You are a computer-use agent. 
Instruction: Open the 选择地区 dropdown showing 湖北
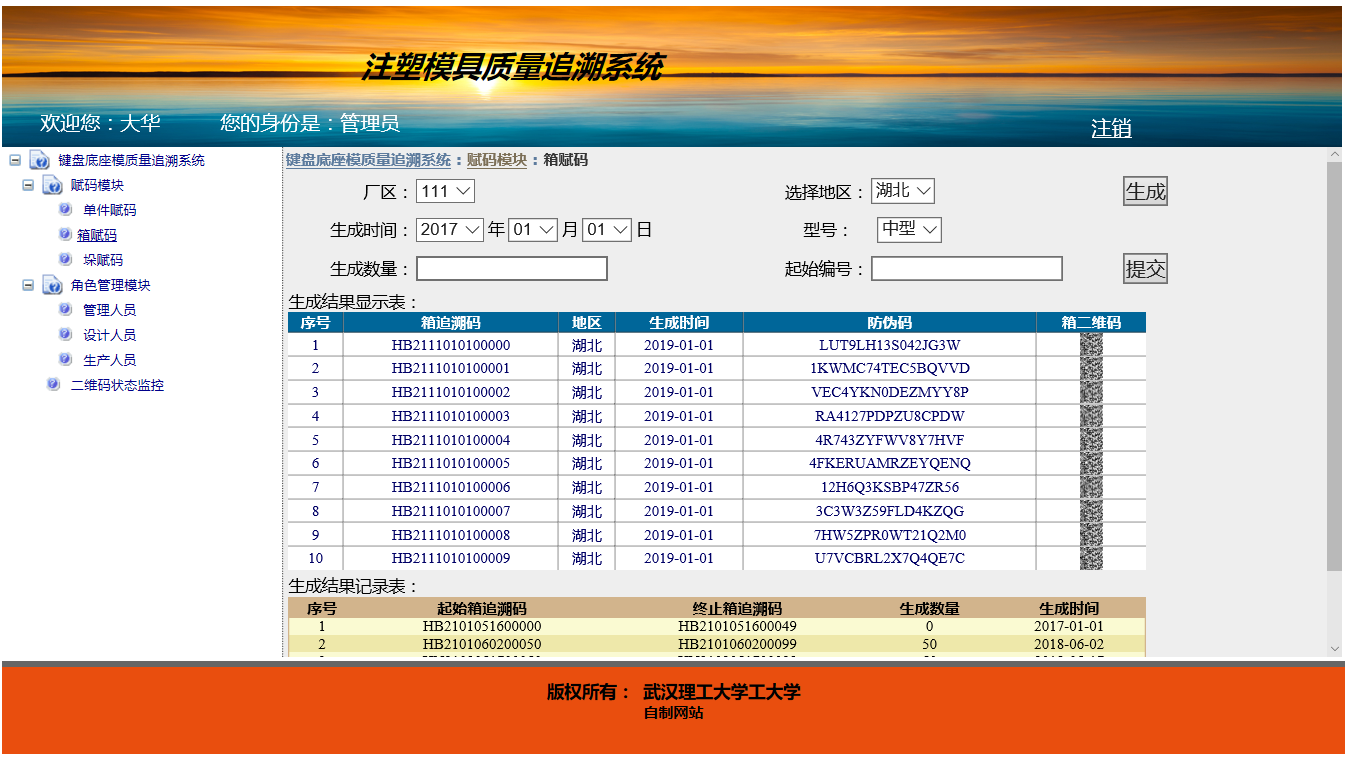click(x=902, y=191)
